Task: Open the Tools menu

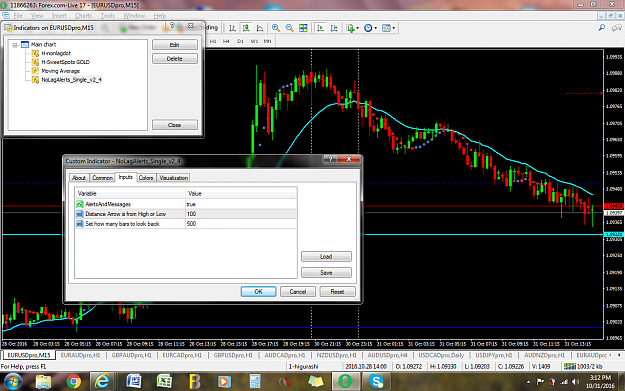Action: pos(108,16)
